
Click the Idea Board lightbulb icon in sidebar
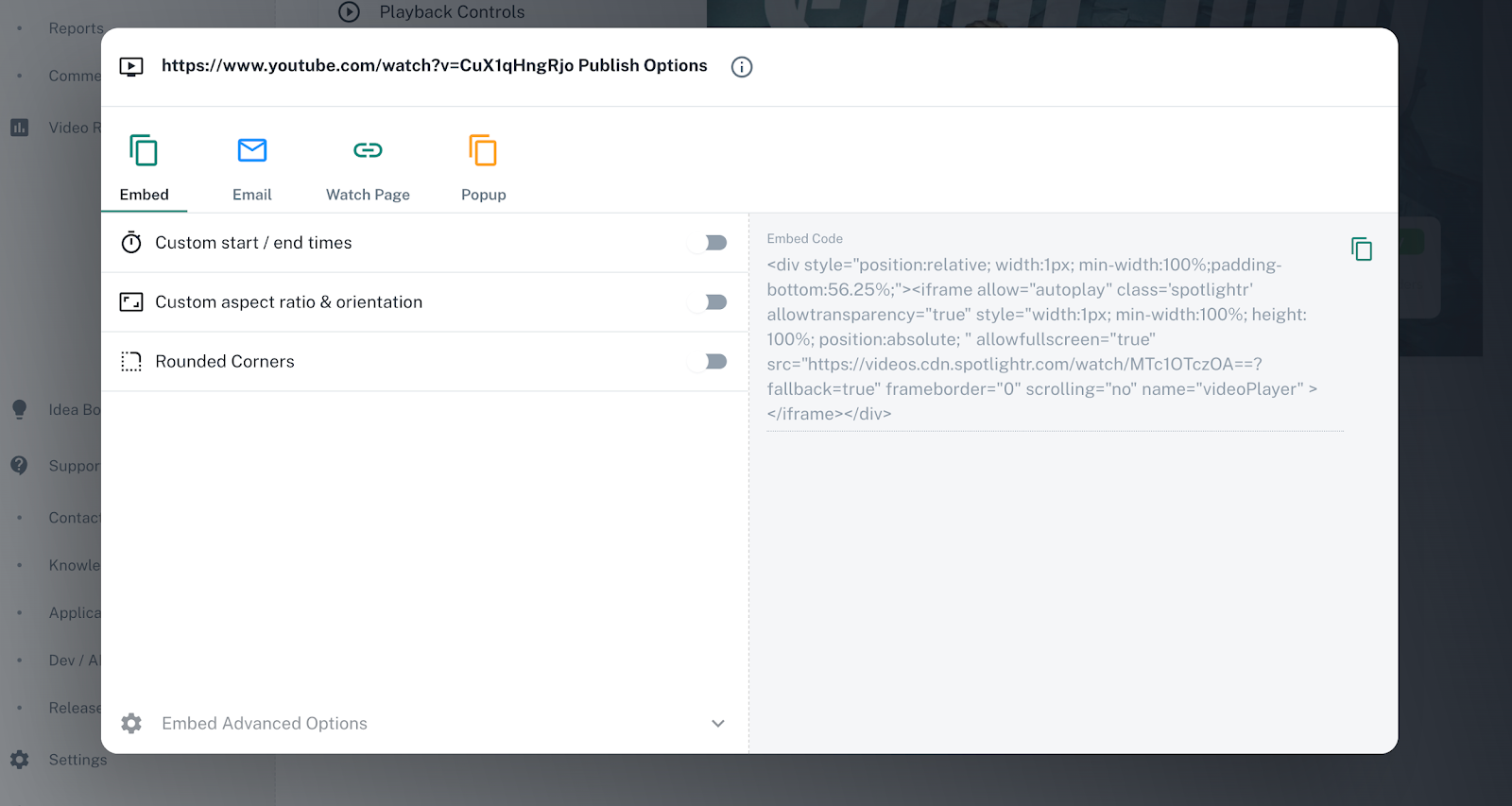click(20, 410)
